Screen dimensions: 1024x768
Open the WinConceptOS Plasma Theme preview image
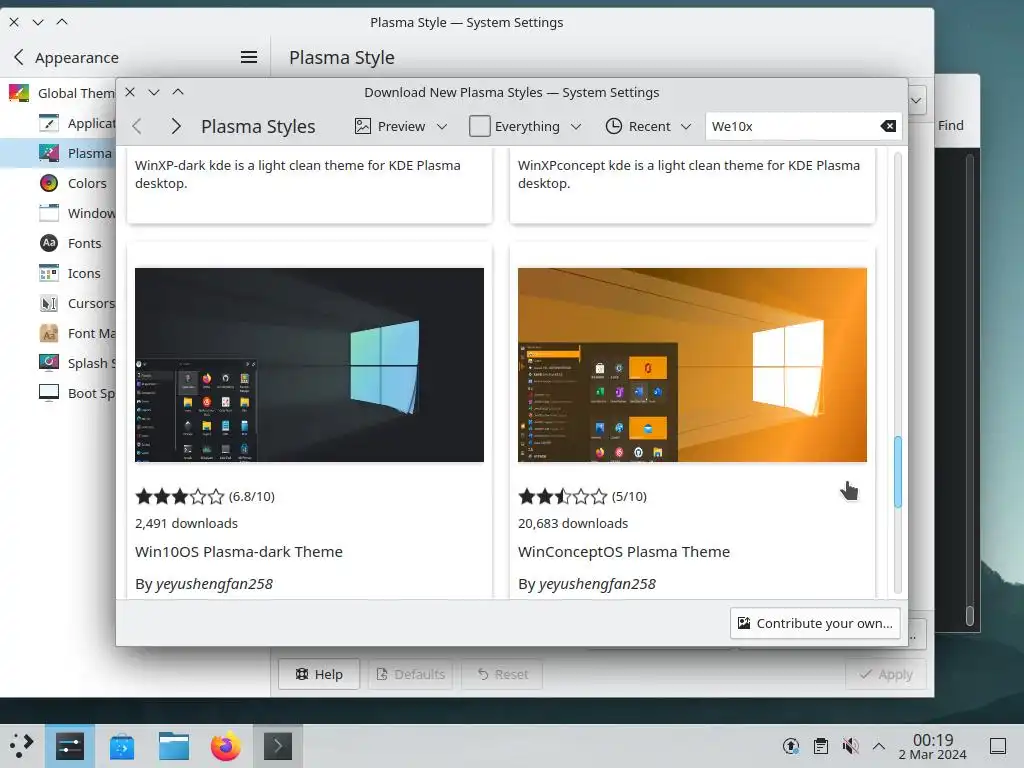click(x=692, y=364)
